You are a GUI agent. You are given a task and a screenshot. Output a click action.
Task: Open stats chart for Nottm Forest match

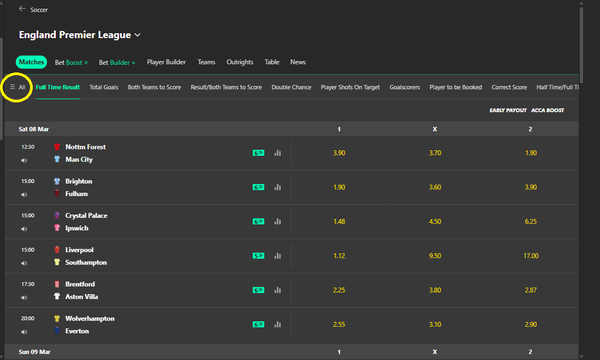tap(278, 153)
